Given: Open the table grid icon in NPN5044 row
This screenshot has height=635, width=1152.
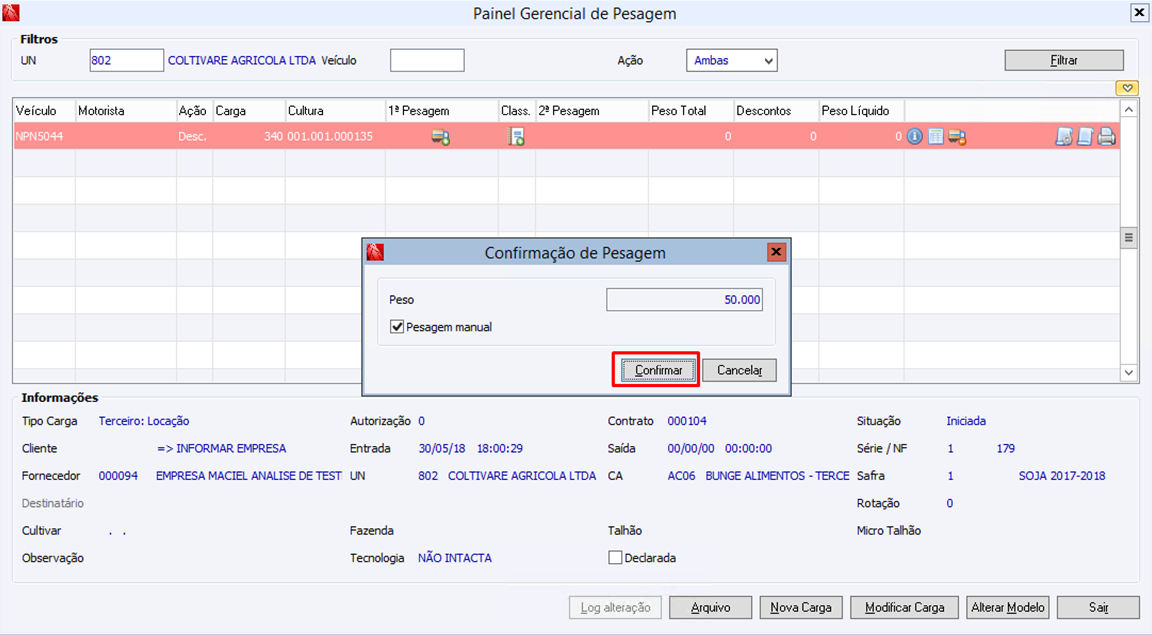Looking at the screenshot, I should [935, 137].
